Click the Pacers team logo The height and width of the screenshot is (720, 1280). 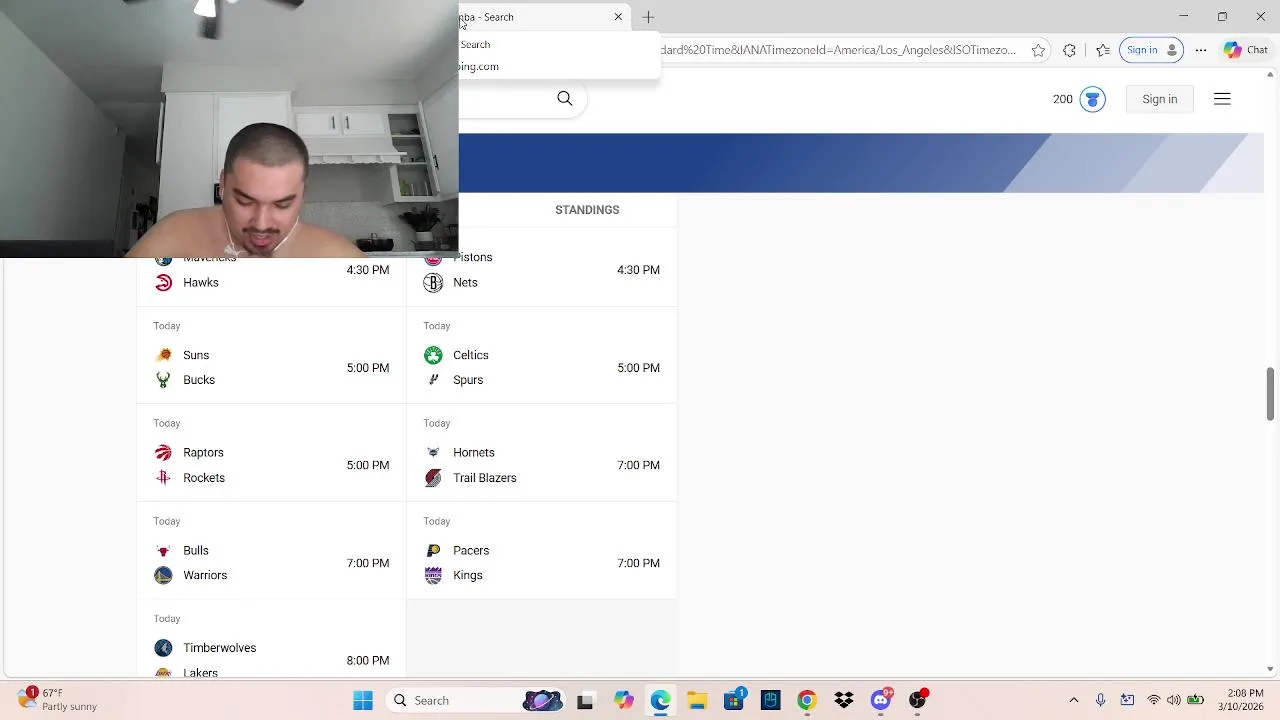pos(433,551)
